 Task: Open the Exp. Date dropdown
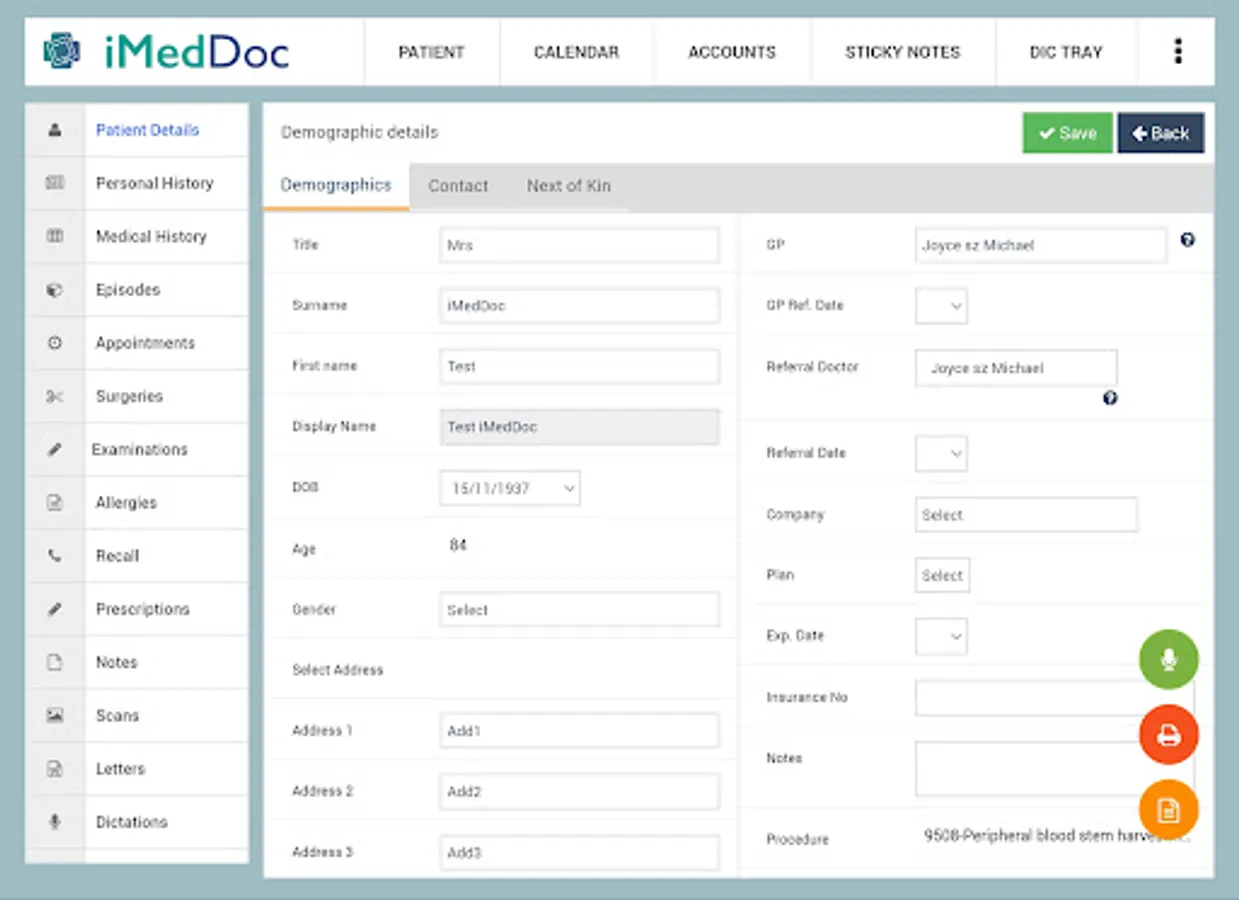click(941, 636)
